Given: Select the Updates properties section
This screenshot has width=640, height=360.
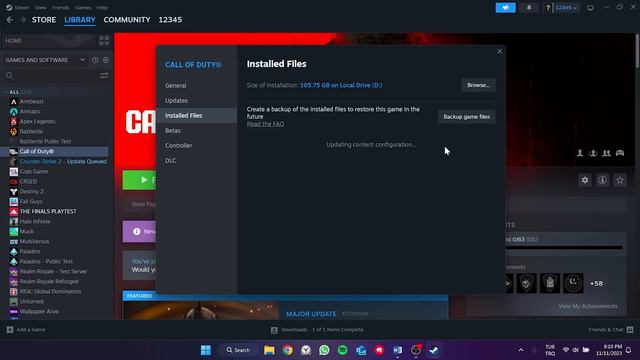Looking at the screenshot, I should point(196,100).
